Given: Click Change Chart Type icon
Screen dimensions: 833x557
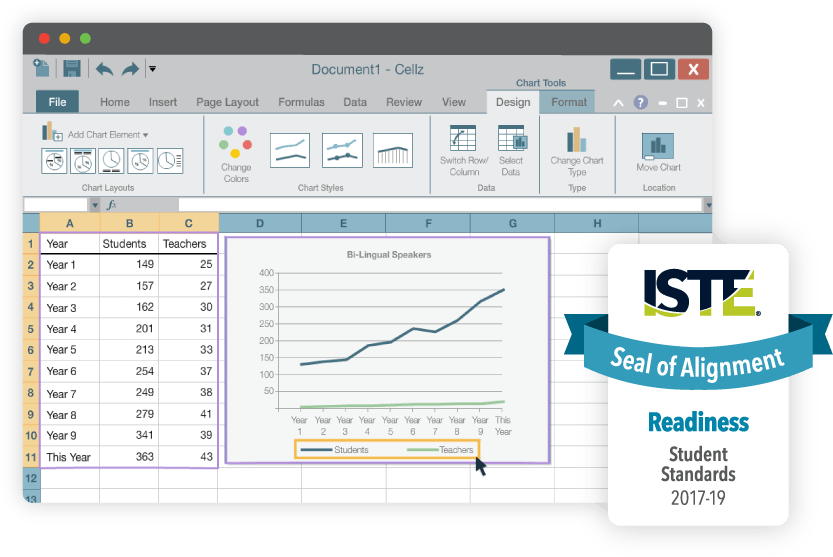Looking at the screenshot, I should coord(577,140).
